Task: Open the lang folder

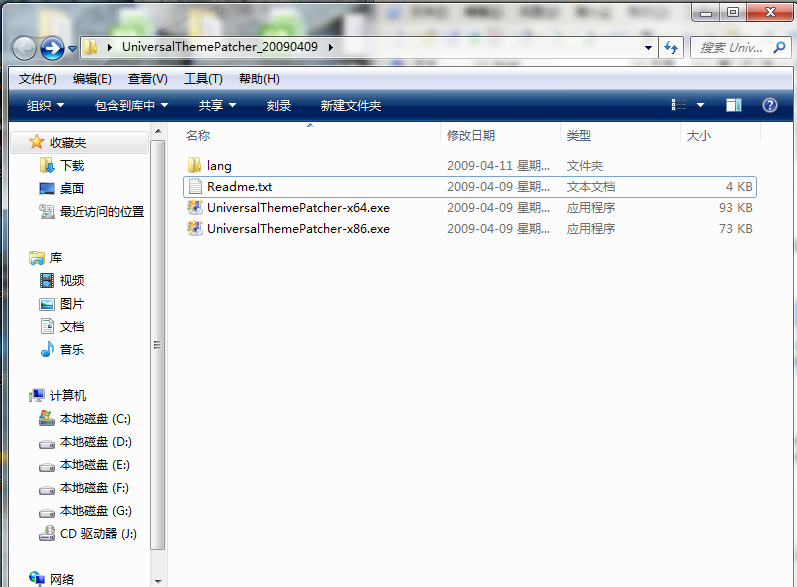Action: (218, 166)
